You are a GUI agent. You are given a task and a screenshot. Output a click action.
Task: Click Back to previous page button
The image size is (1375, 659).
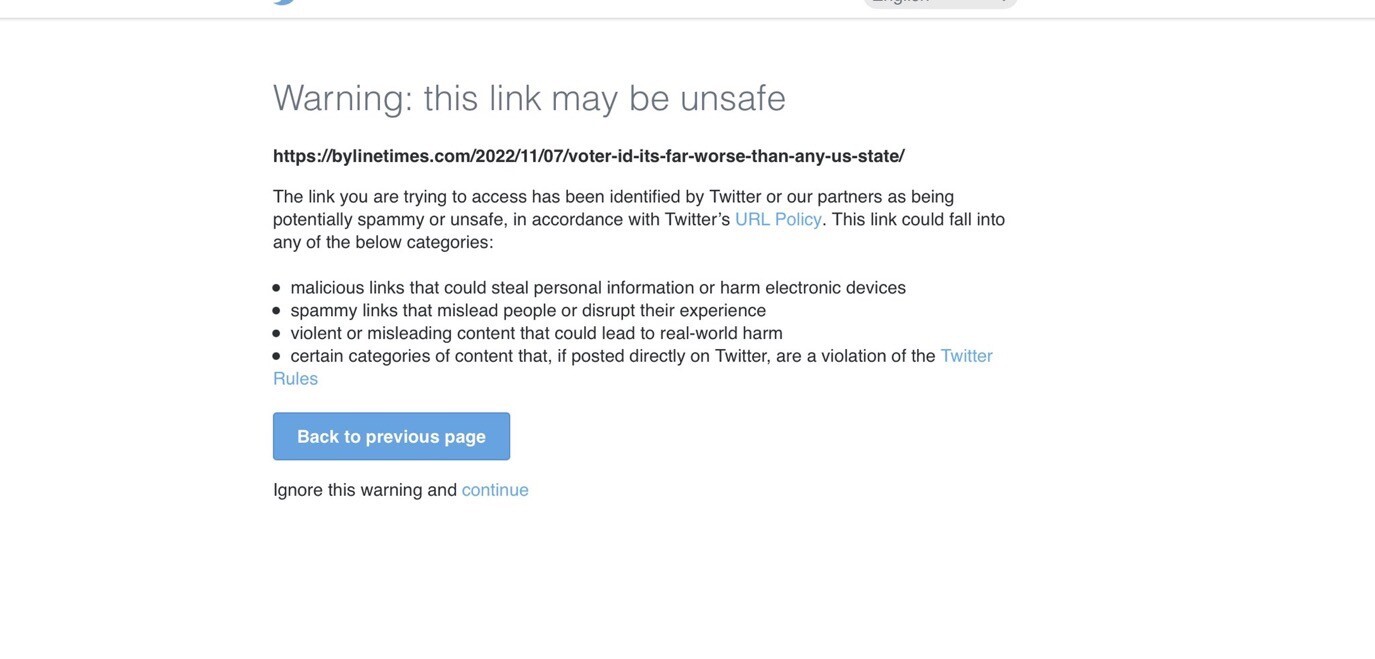pyautogui.click(x=391, y=437)
